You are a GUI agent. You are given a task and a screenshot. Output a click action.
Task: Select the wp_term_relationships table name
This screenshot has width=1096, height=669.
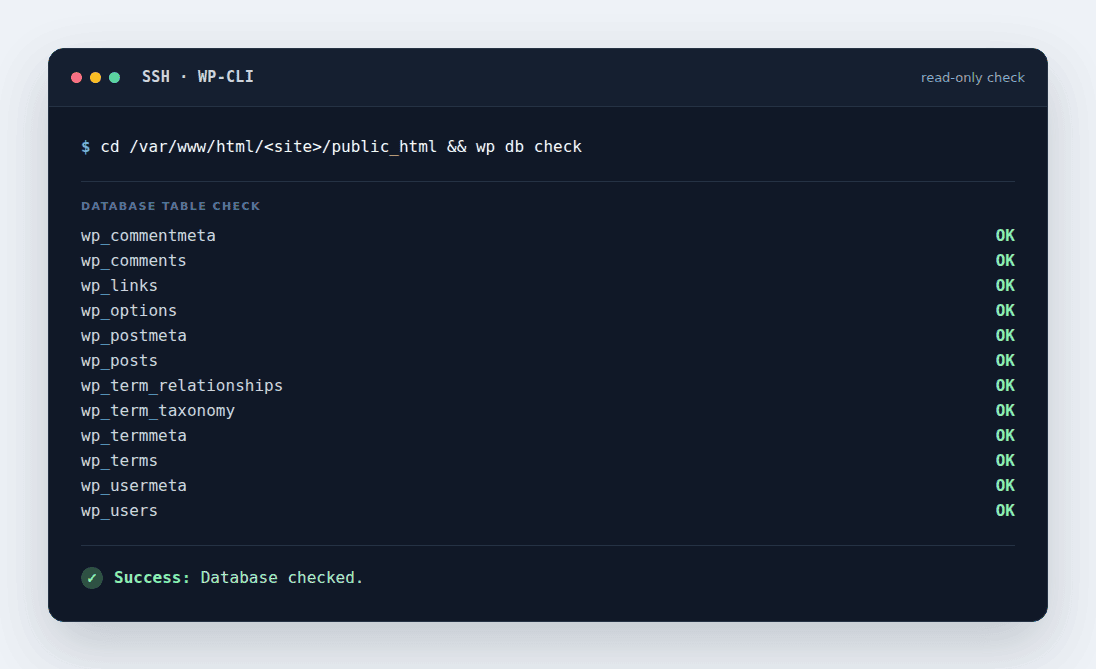[x=182, y=386]
